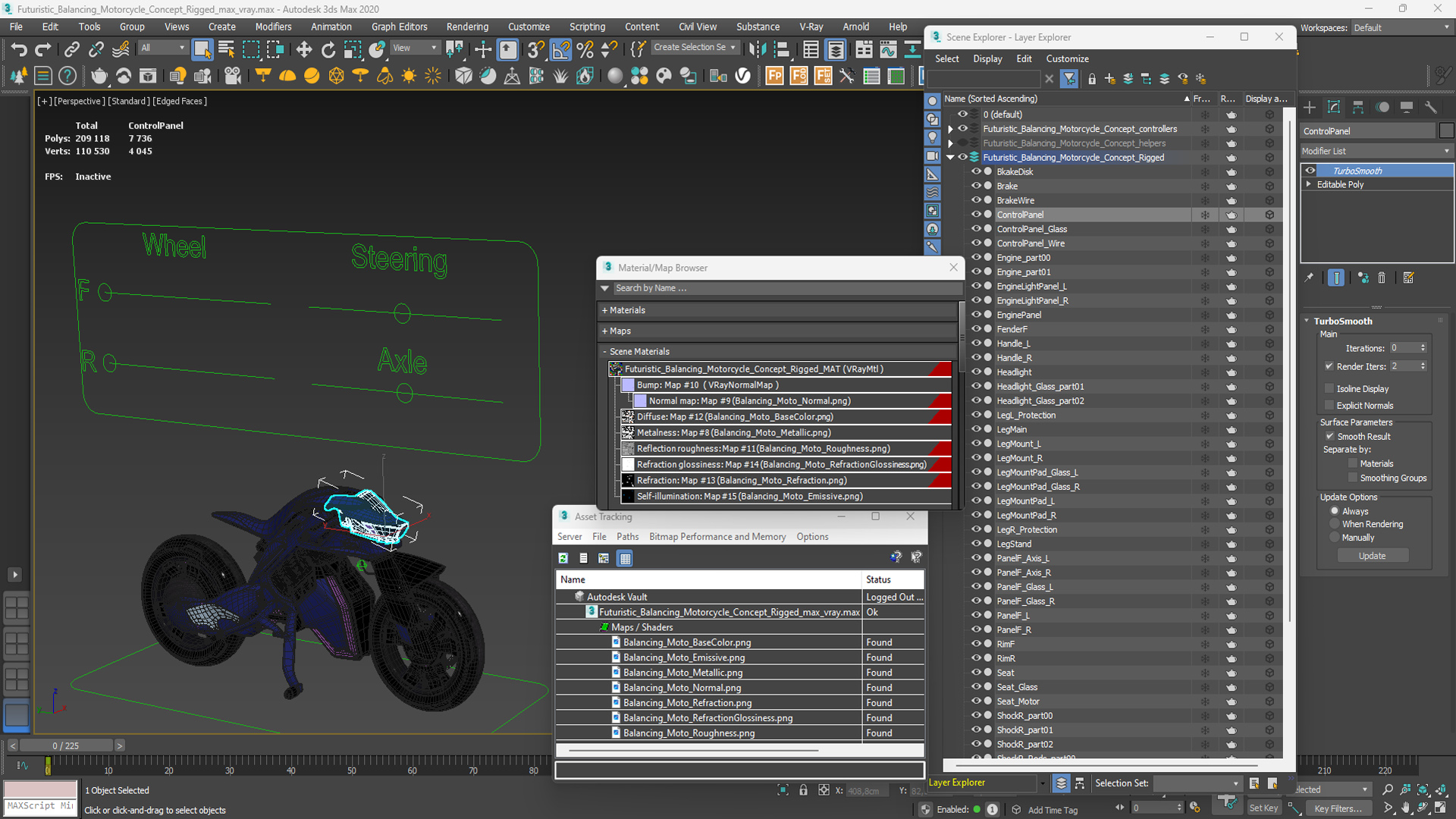The image size is (1456, 819).
Task: Open the Graph Editors menu
Action: point(399,27)
